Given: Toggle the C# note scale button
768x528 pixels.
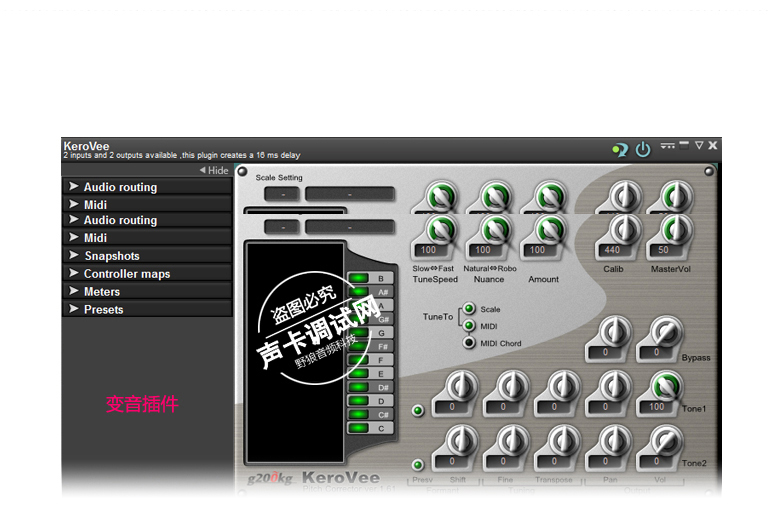Looking at the screenshot, I should [370, 415].
